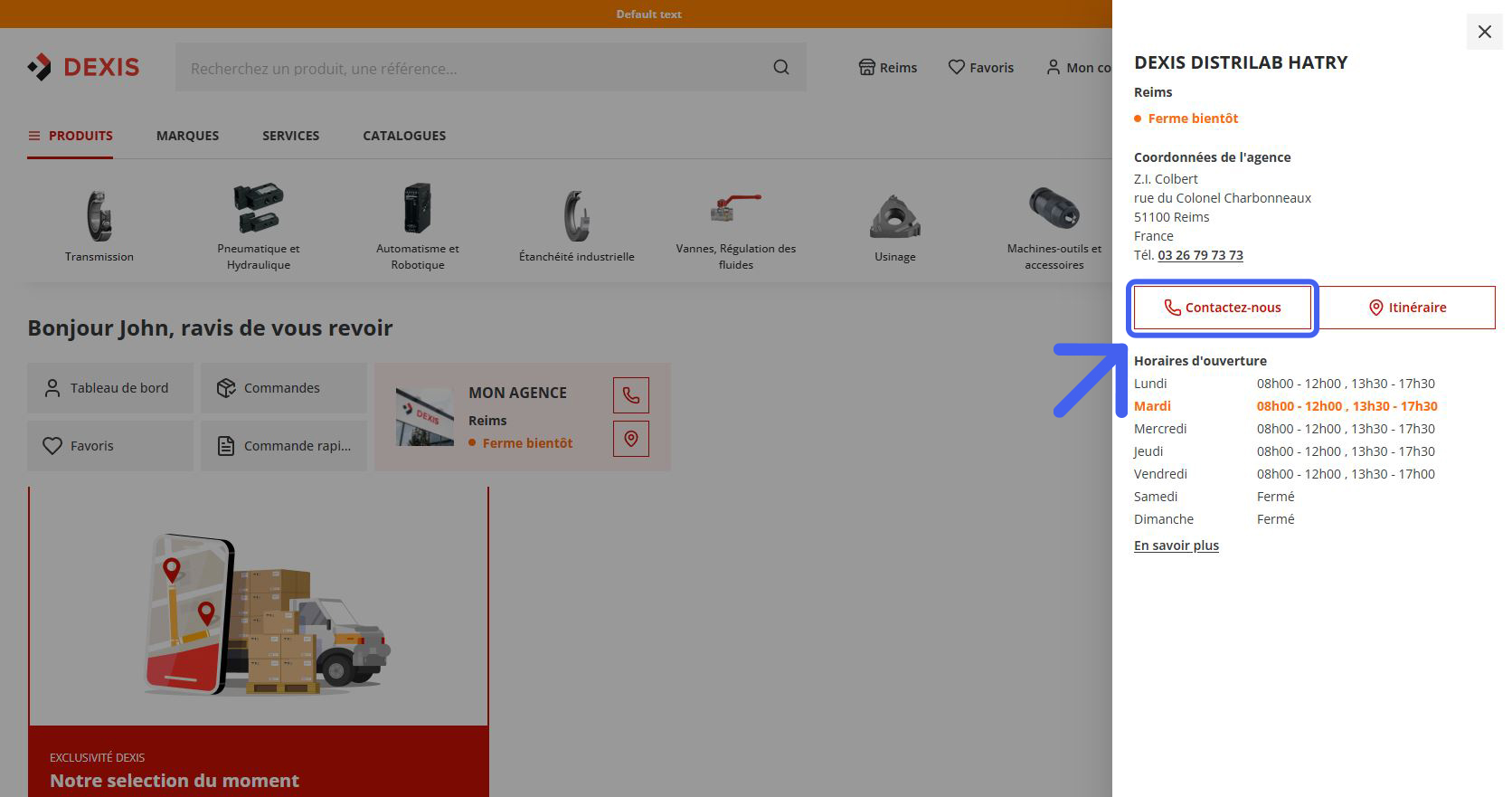Click the Lundi opening hours row
Viewport: 1512px width, 797px height.
[x=1285, y=384]
